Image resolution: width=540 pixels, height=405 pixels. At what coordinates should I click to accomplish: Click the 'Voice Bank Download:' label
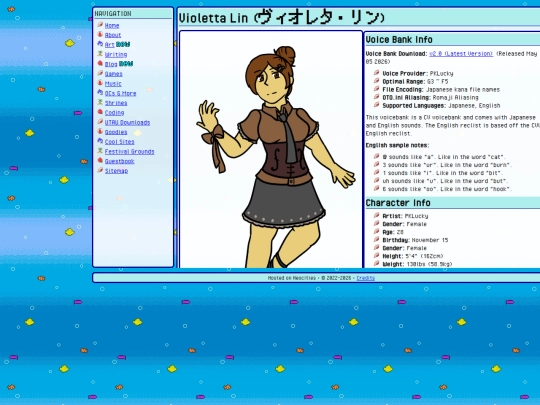click(x=396, y=54)
